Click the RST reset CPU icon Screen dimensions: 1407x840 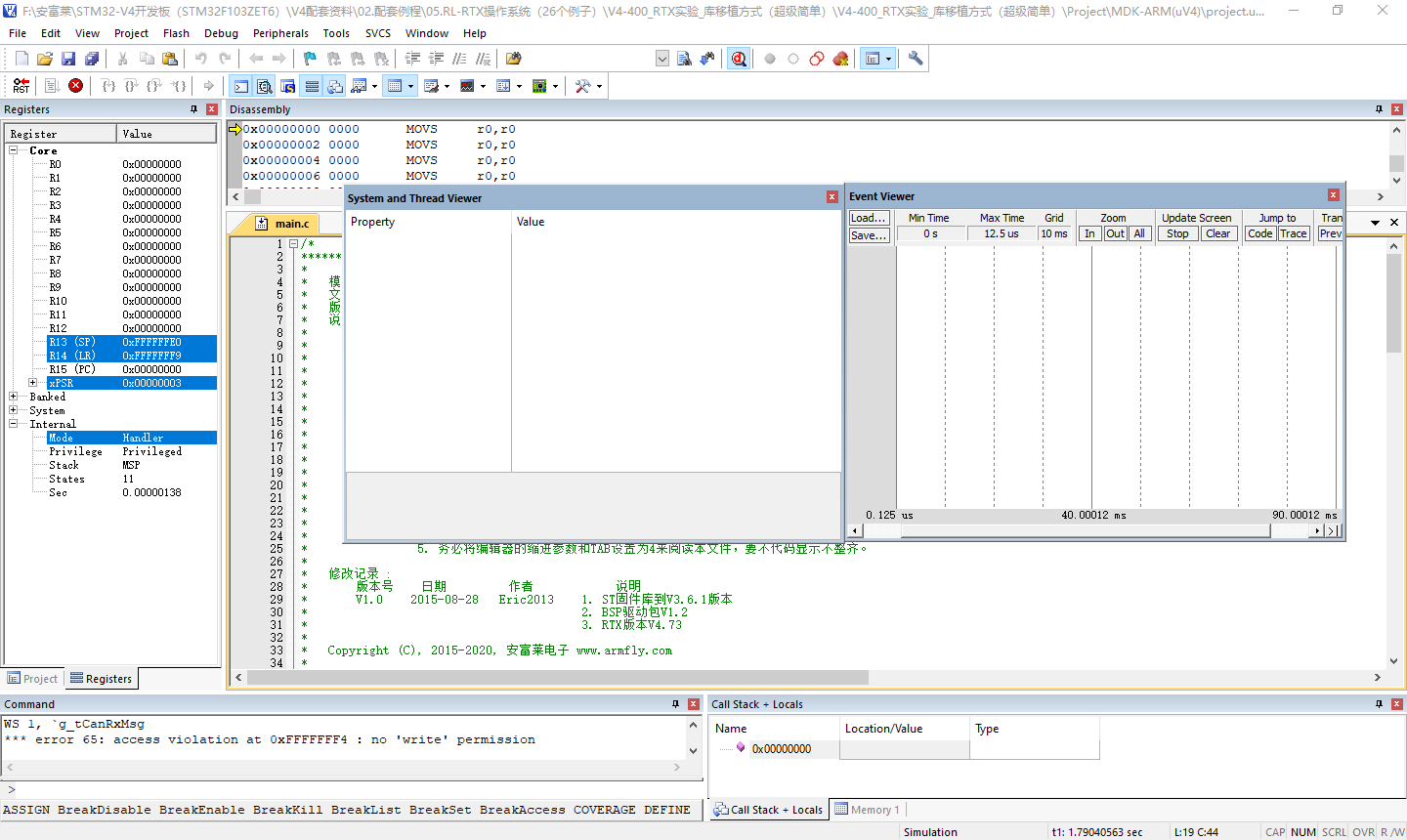tap(21, 86)
